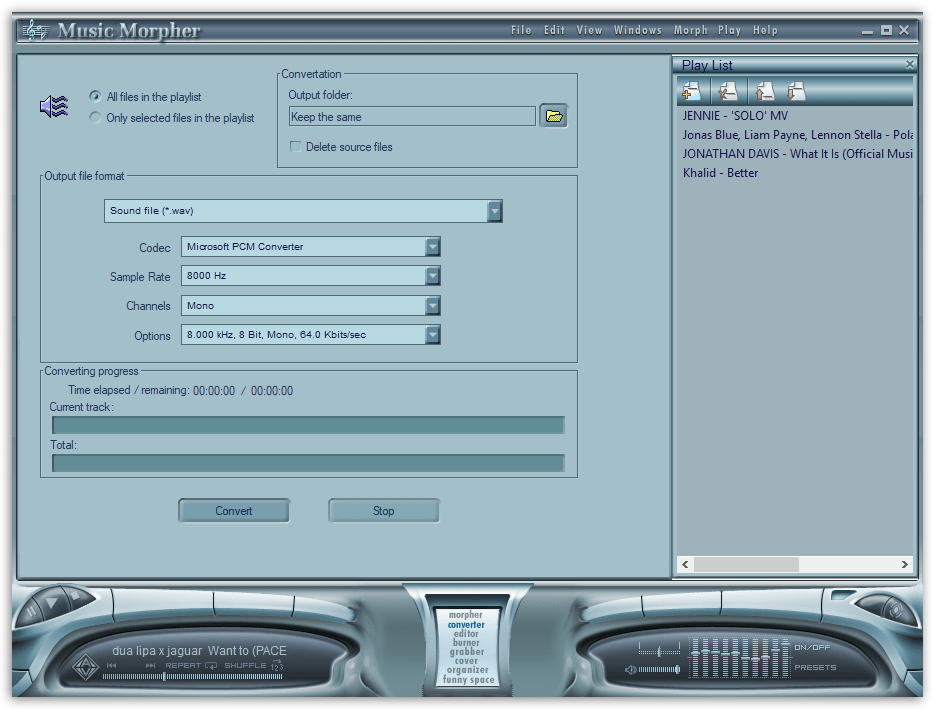Expand the Sample Rate dropdown
This screenshot has width=935, height=709.
tap(432, 276)
